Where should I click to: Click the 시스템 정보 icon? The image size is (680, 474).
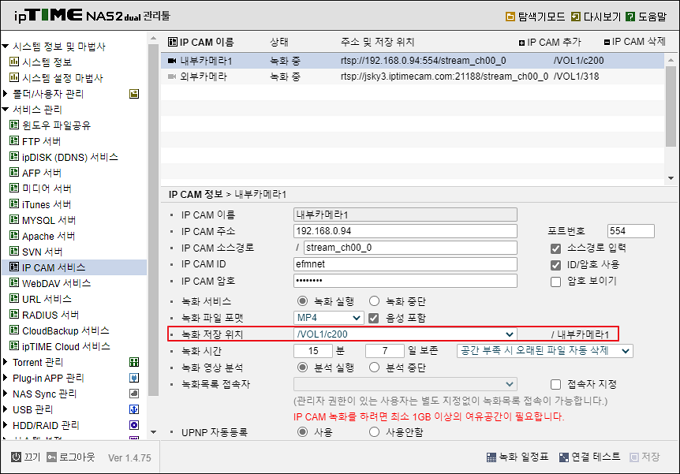tap(14, 62)
